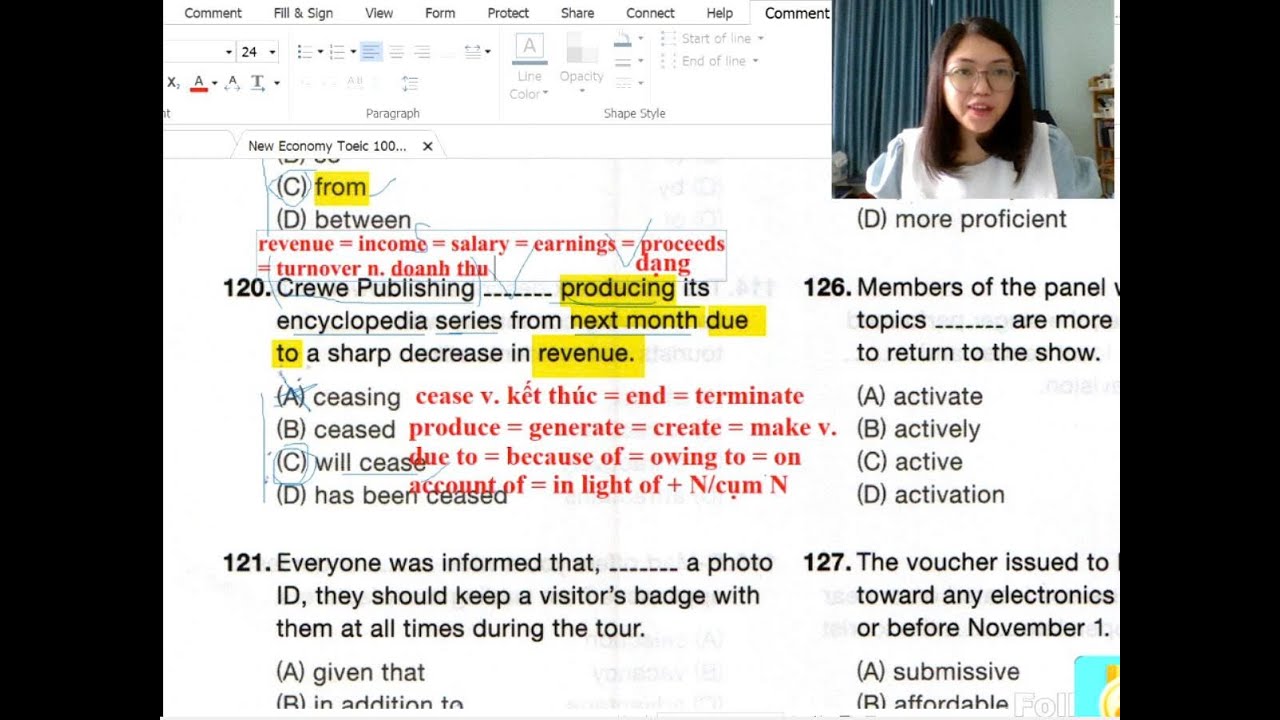Expand the text style T dropdown arrow
This screenshot has height=720, width=1280.
click(276, 83)
